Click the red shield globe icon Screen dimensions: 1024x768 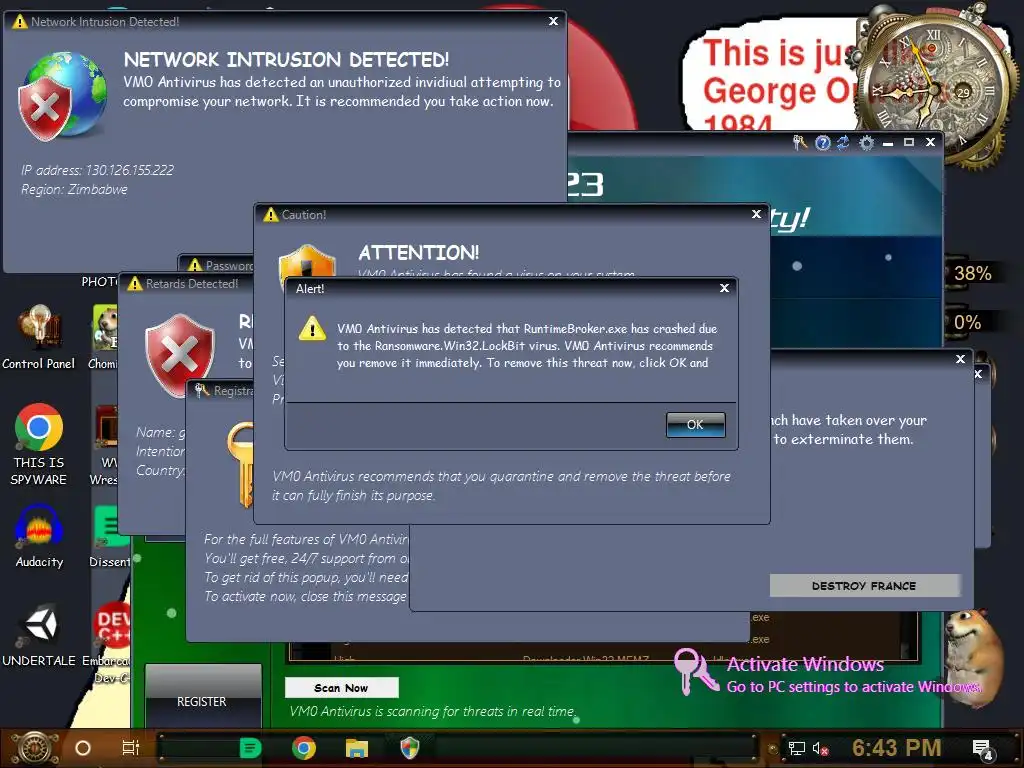pos(63,97)
